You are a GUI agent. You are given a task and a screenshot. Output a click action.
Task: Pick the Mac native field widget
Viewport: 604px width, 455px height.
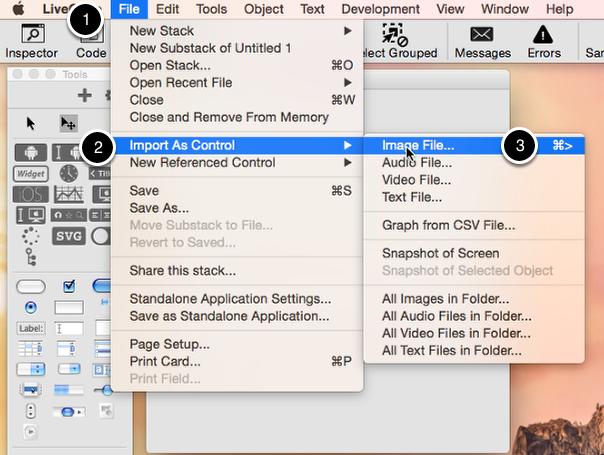31,215
